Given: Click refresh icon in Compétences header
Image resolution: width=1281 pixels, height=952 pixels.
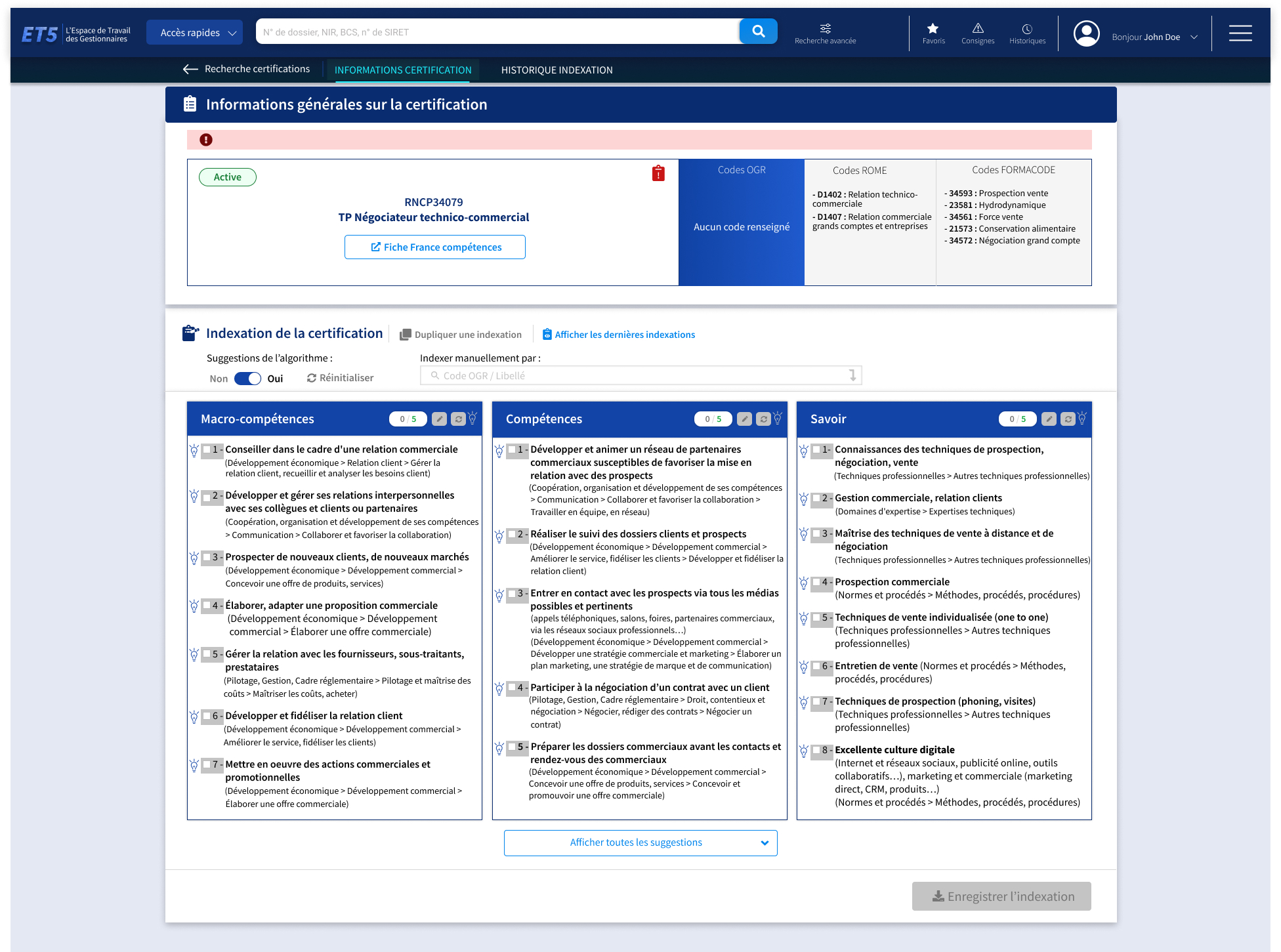Looking at the screenshot, I should (x=763, y=419).
